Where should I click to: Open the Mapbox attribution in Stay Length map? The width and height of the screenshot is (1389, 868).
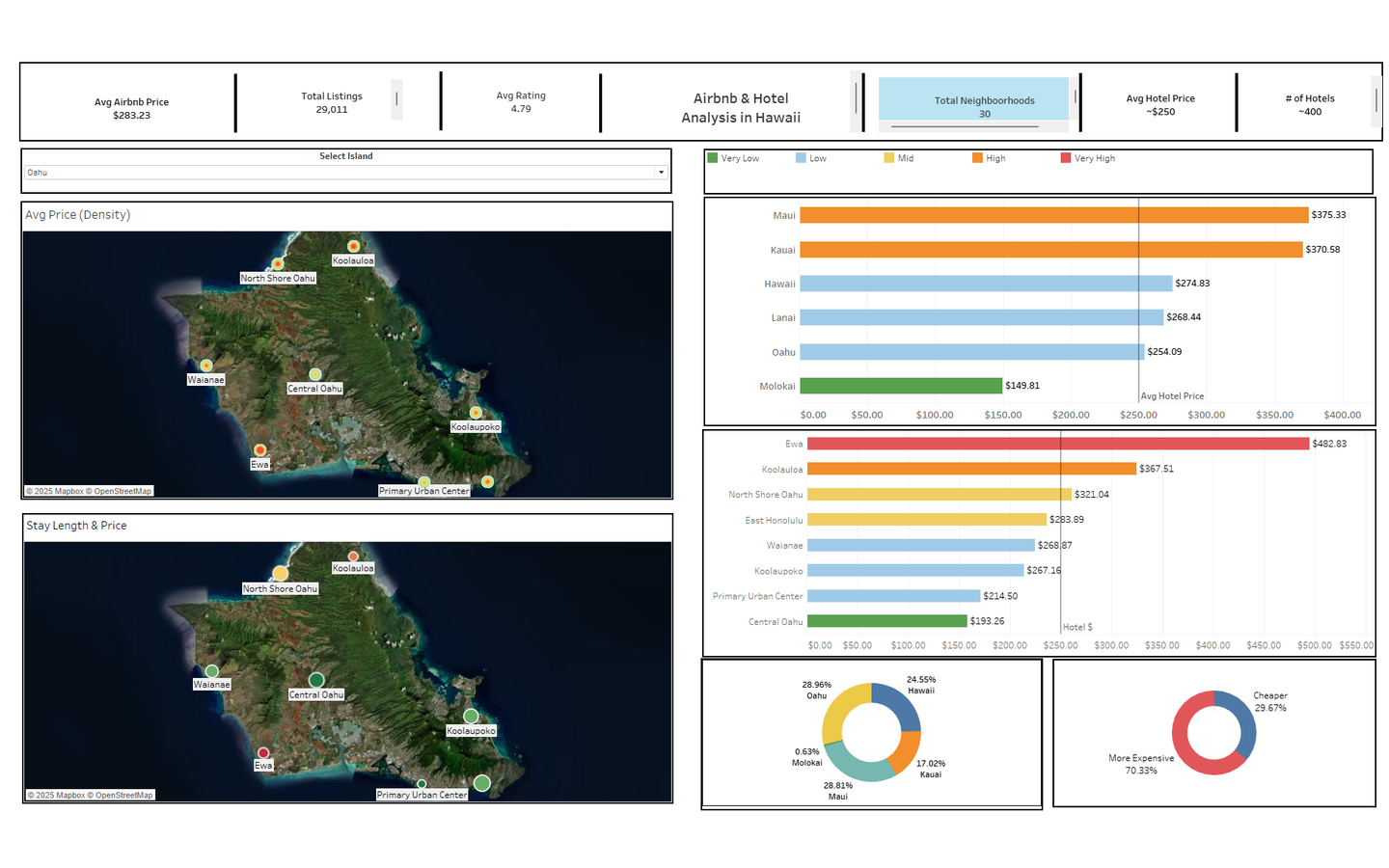[56, 795]
